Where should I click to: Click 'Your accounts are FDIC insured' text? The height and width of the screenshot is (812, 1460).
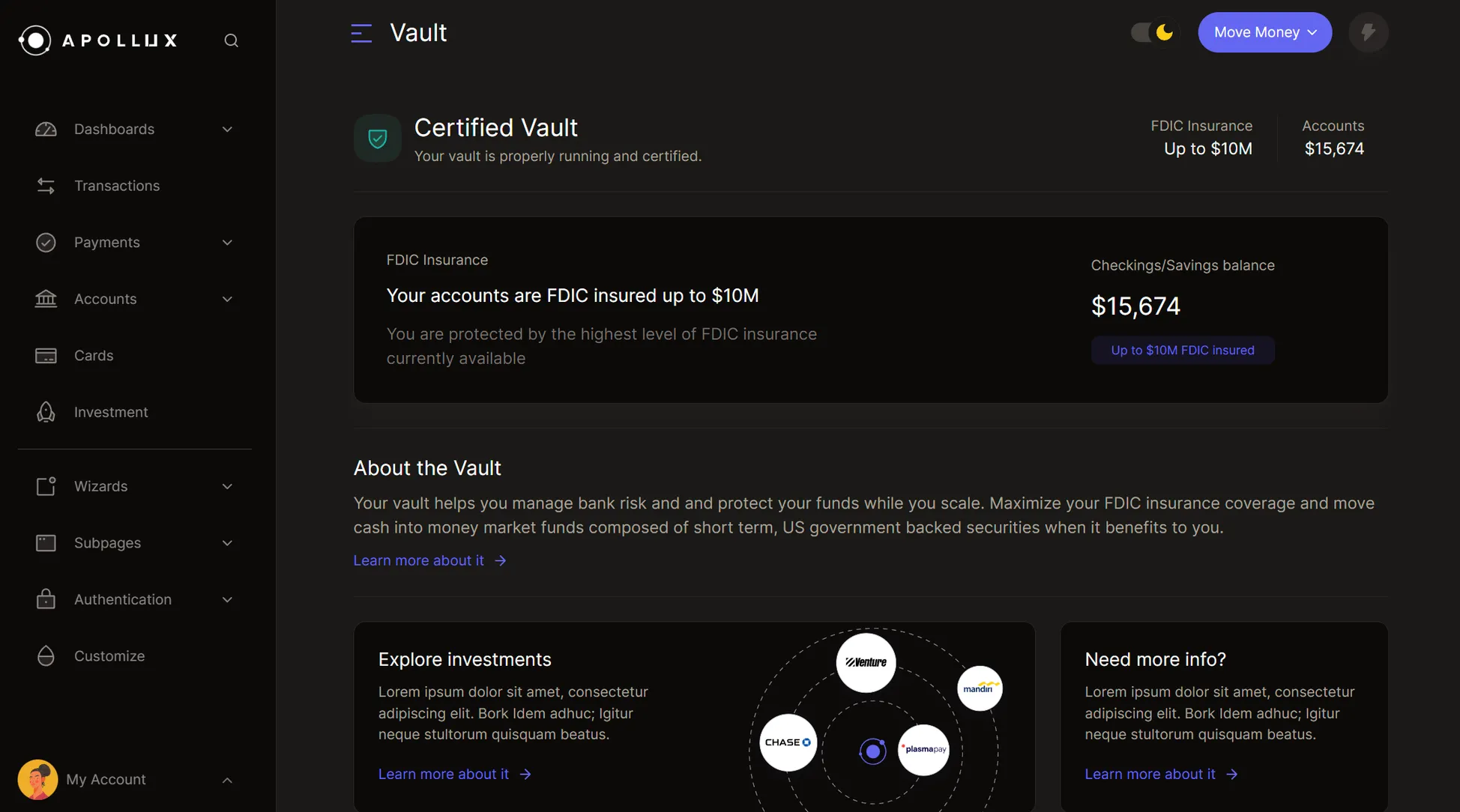point(573,296)
